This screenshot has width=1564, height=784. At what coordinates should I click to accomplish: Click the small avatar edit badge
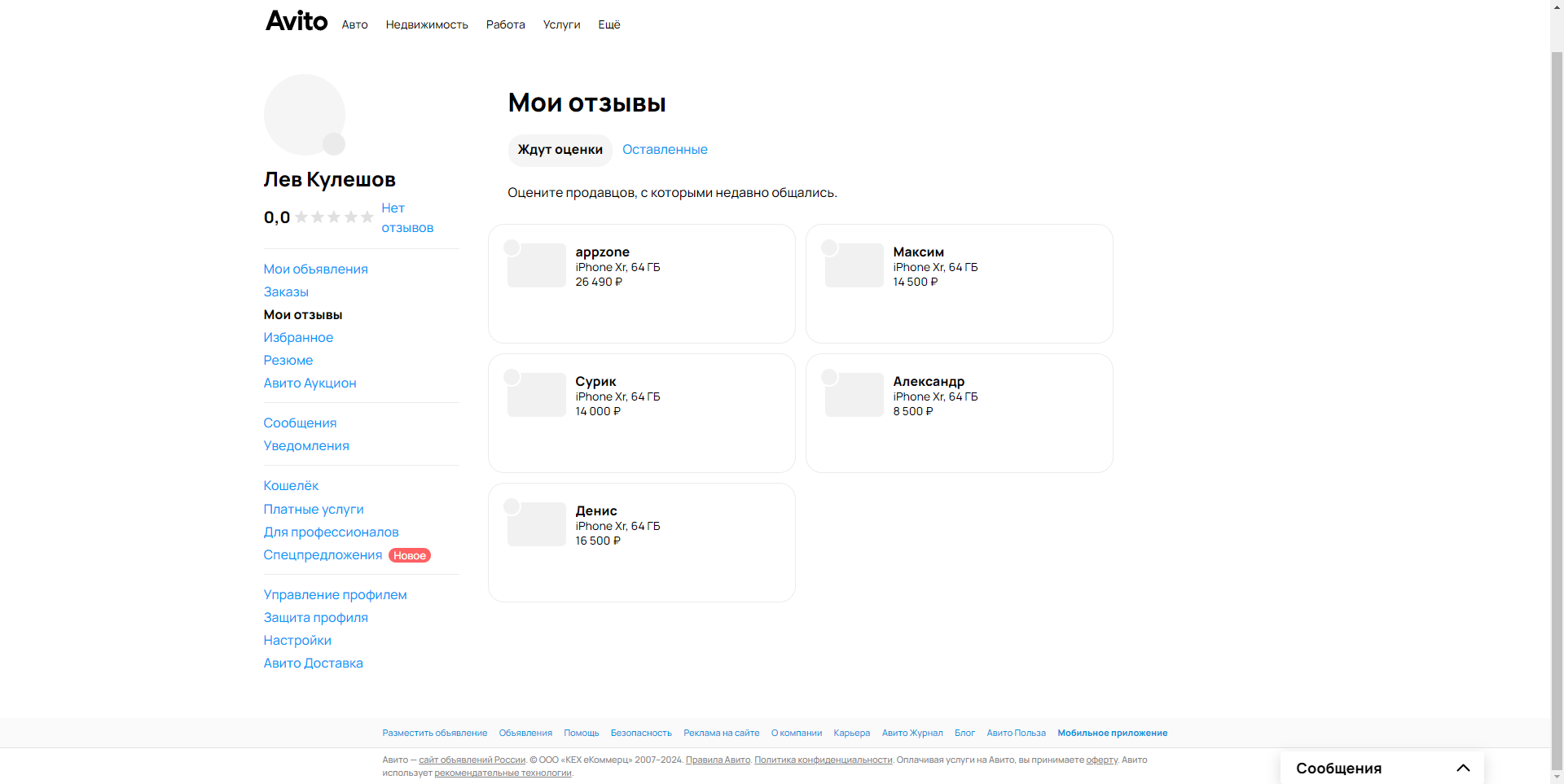[334, 144]
